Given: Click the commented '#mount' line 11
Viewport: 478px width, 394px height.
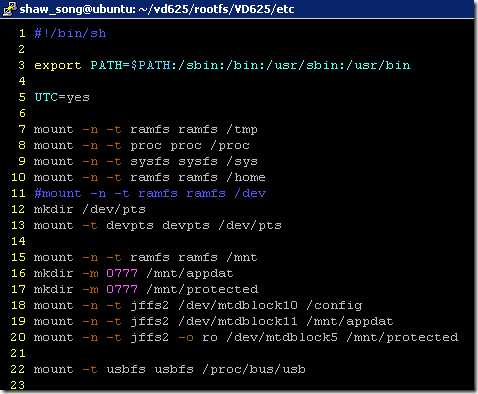Looking at the screenshot, I should point(150,193).
